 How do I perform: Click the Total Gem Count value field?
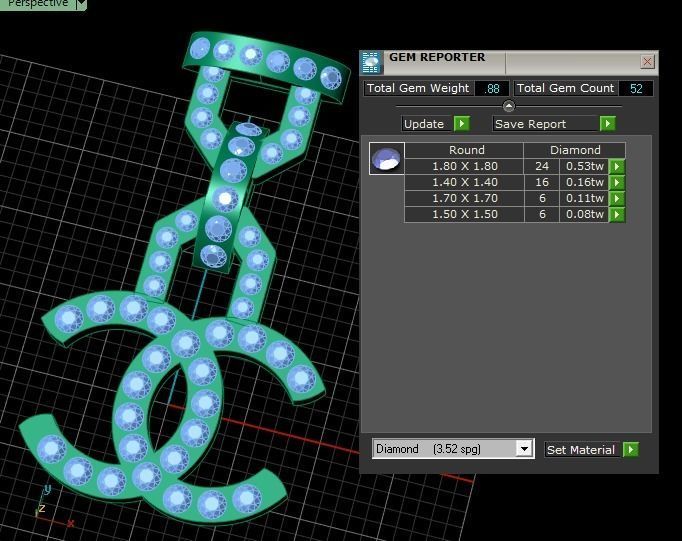click(x=635, y=89)
